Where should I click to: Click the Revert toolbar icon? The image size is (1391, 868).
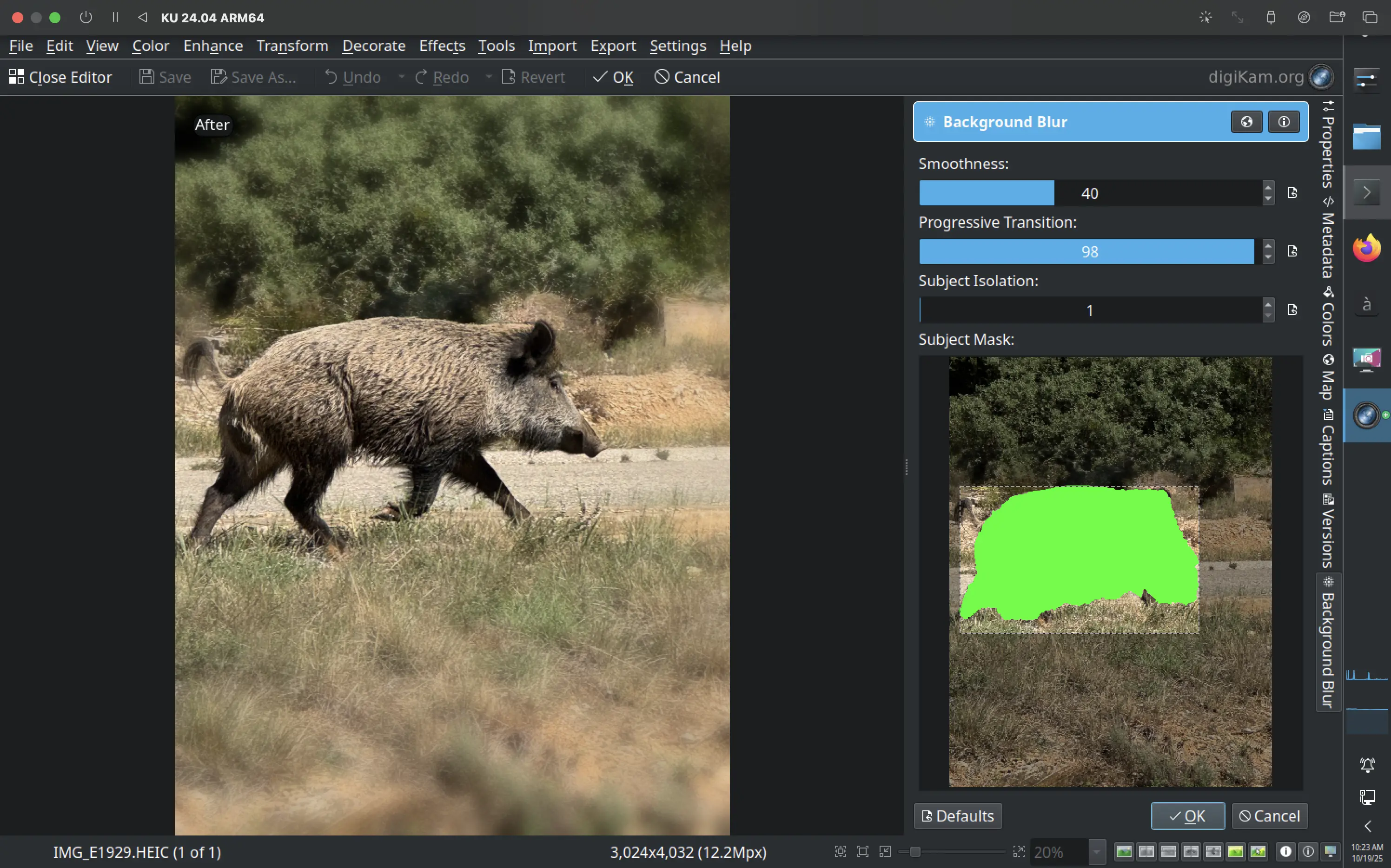coord(509,77)
